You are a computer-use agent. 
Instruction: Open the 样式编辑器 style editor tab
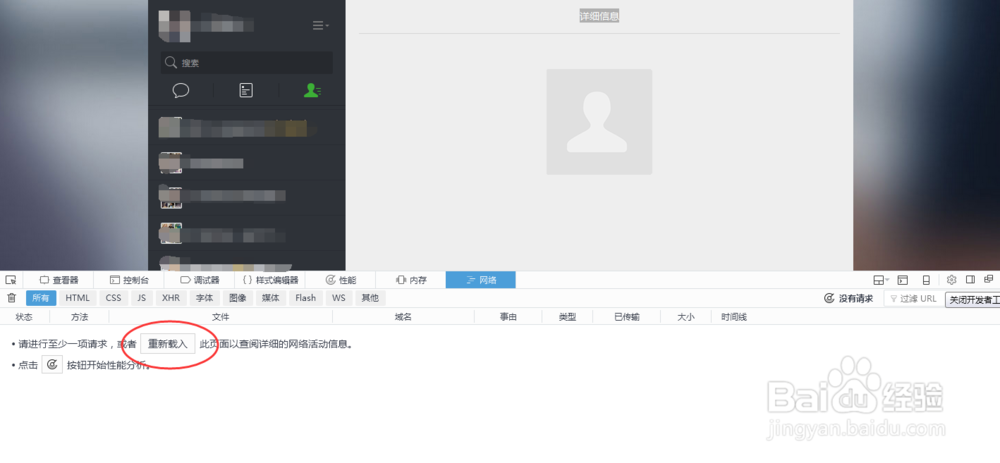tap(270, 280)
